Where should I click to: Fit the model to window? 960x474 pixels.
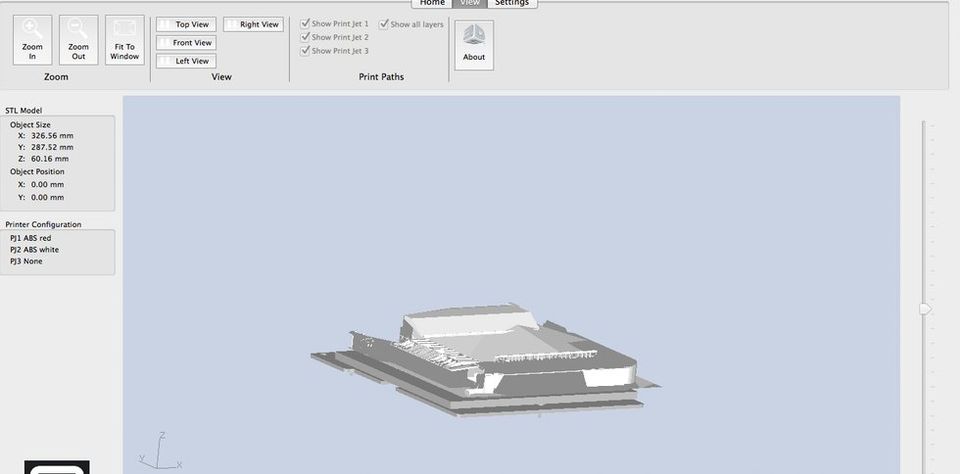click(125, 40)
